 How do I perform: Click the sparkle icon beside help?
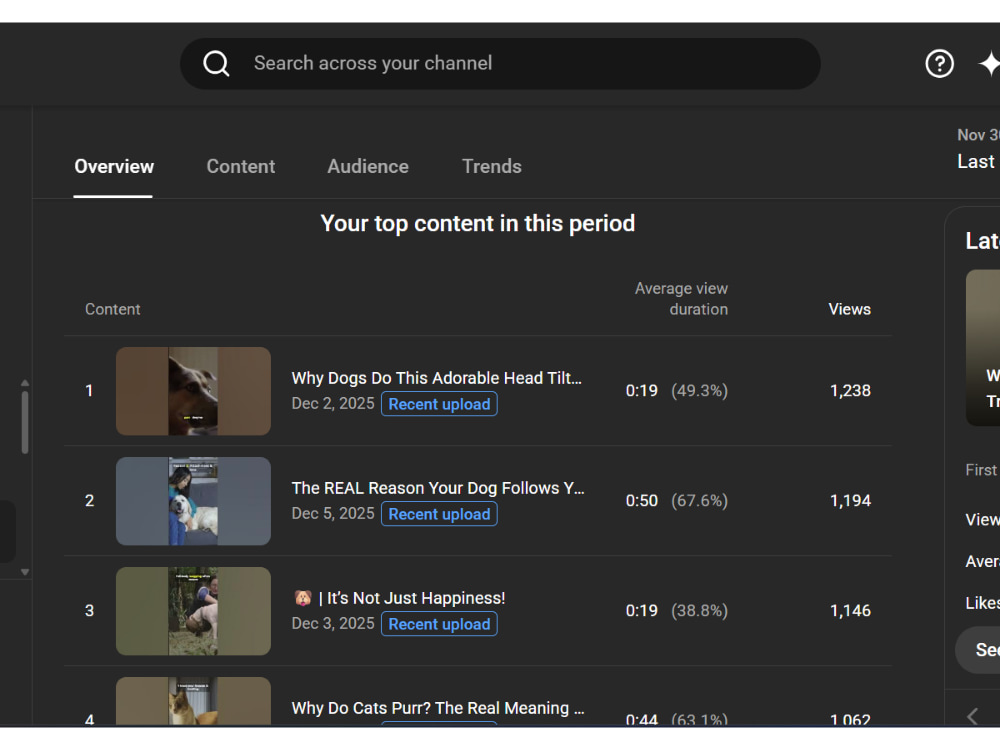pos(989,64)
